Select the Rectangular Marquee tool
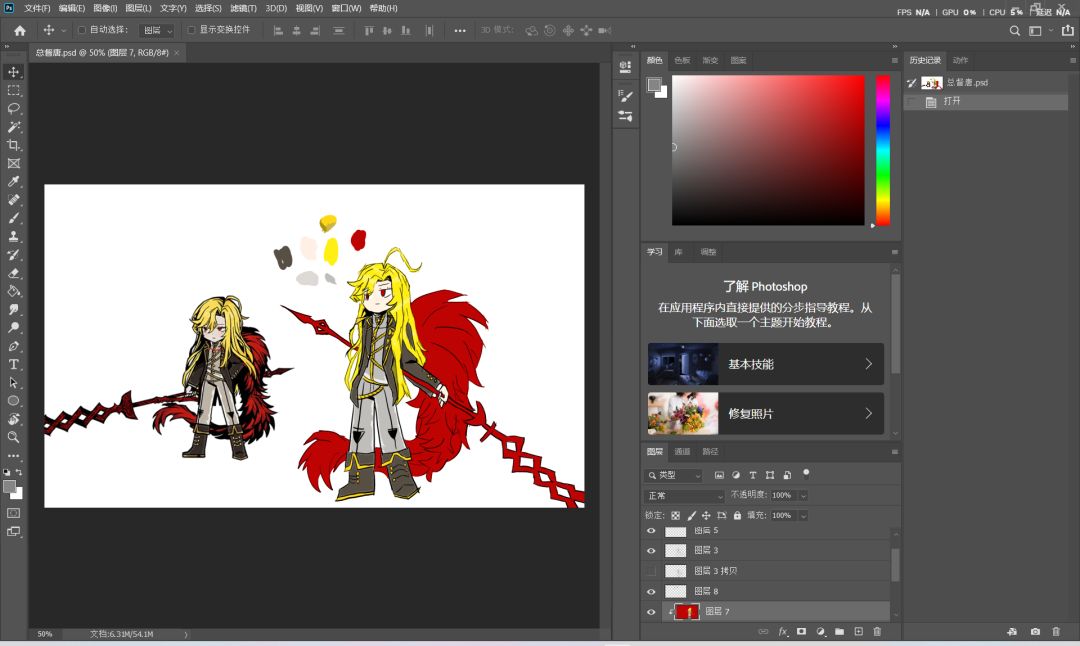The width and height of the screenshot is (1080, 646). [x=13, y=90]
